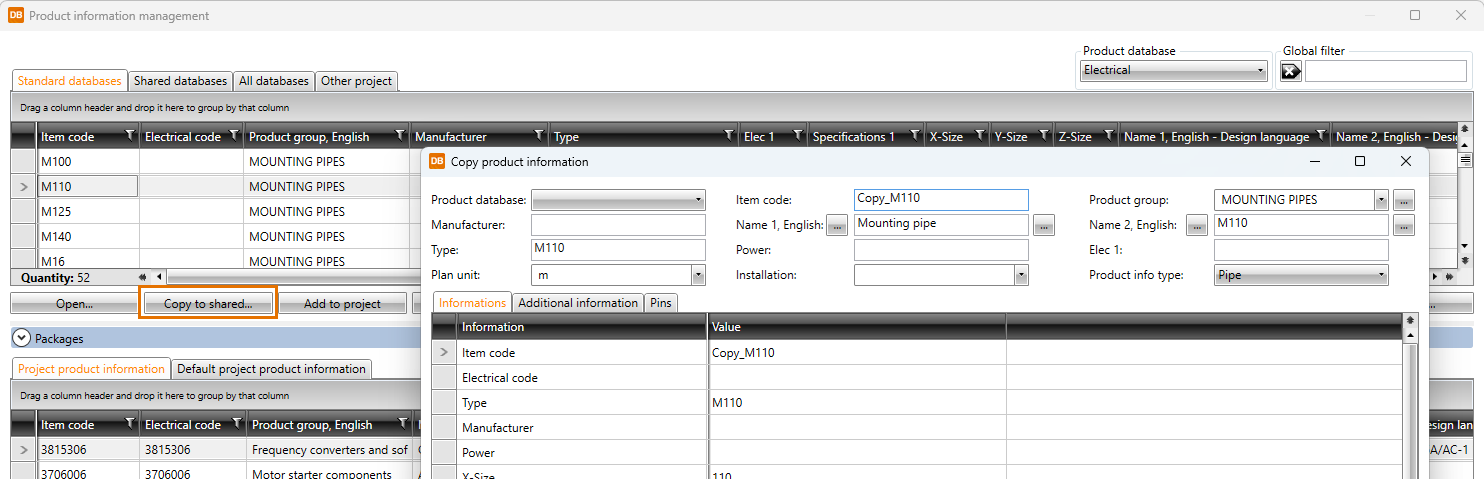Open the Additional information tab
The width and height of the screenshot is (1484, 479).
[578, 303]
